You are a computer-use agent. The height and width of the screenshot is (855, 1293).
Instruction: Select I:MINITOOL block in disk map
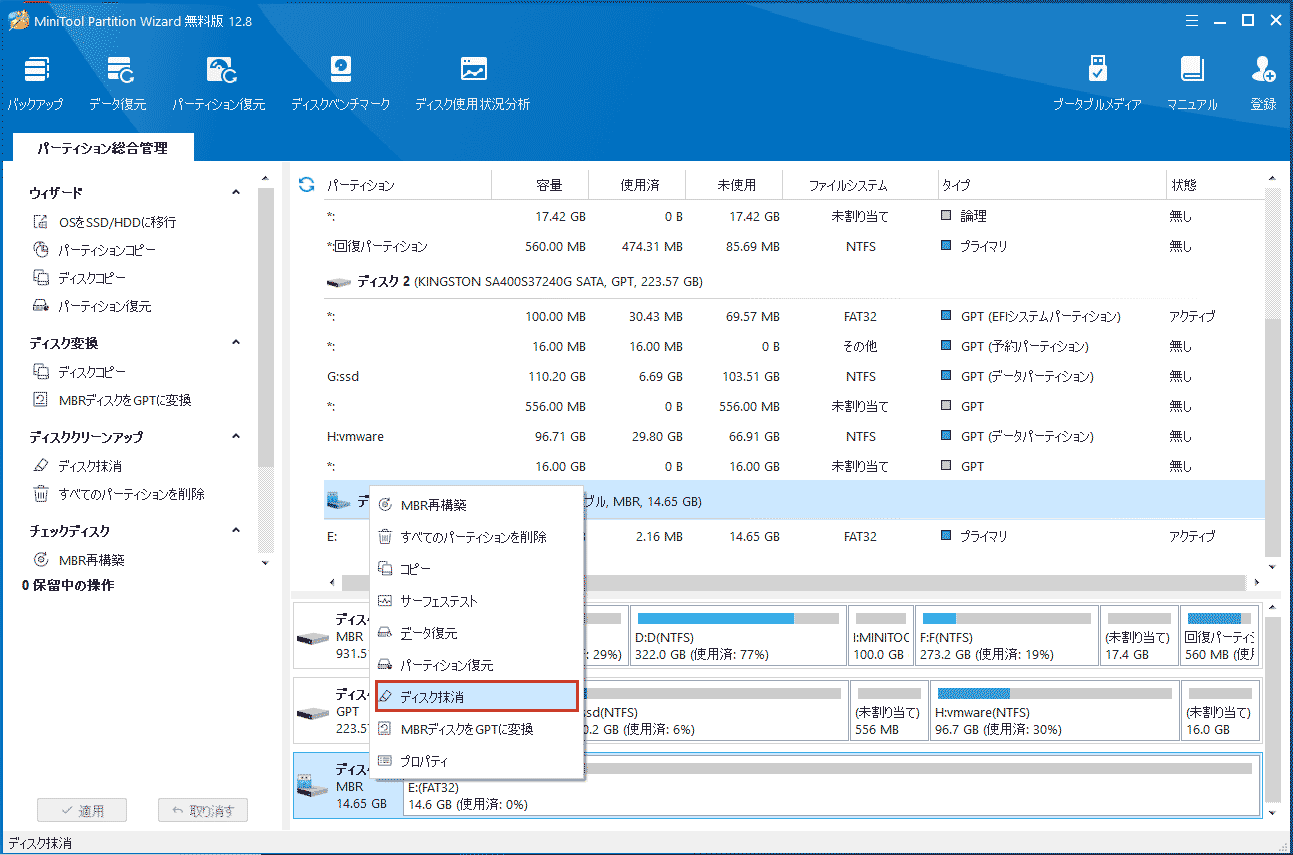click(x=881, y=636)
